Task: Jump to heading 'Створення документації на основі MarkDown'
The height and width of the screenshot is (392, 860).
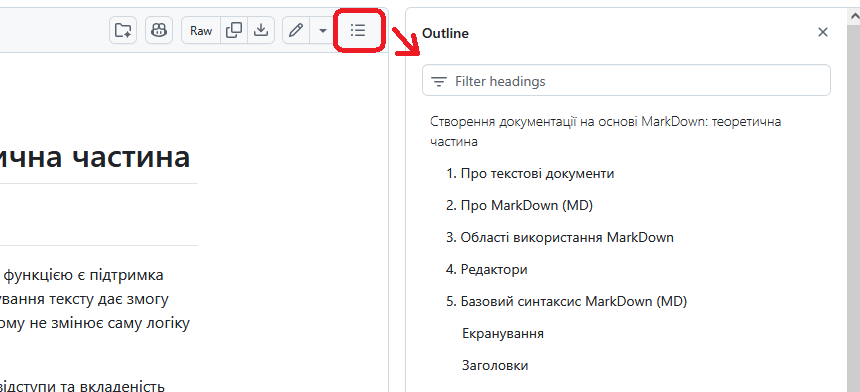Action: [x=606, y=131]
